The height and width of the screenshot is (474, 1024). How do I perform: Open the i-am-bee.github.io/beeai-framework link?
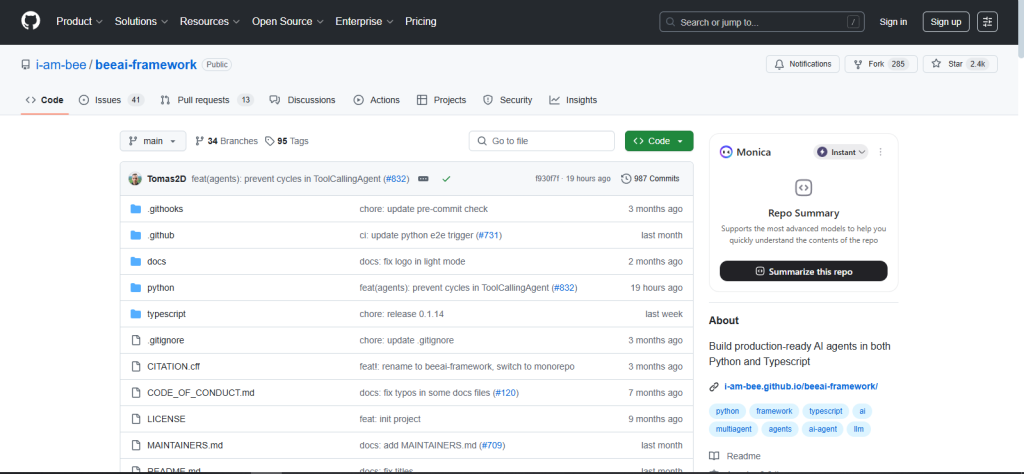801,387
